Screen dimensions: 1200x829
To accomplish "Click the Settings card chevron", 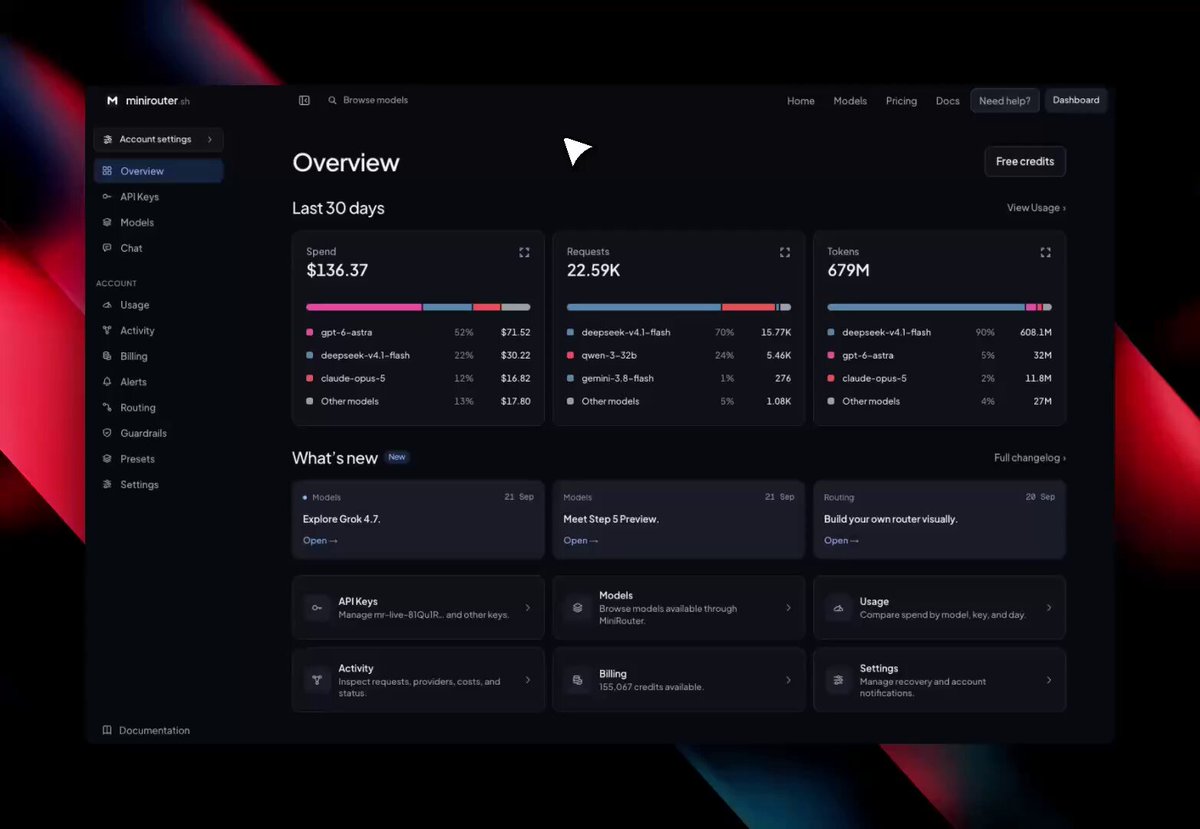I will point(1049,680).
